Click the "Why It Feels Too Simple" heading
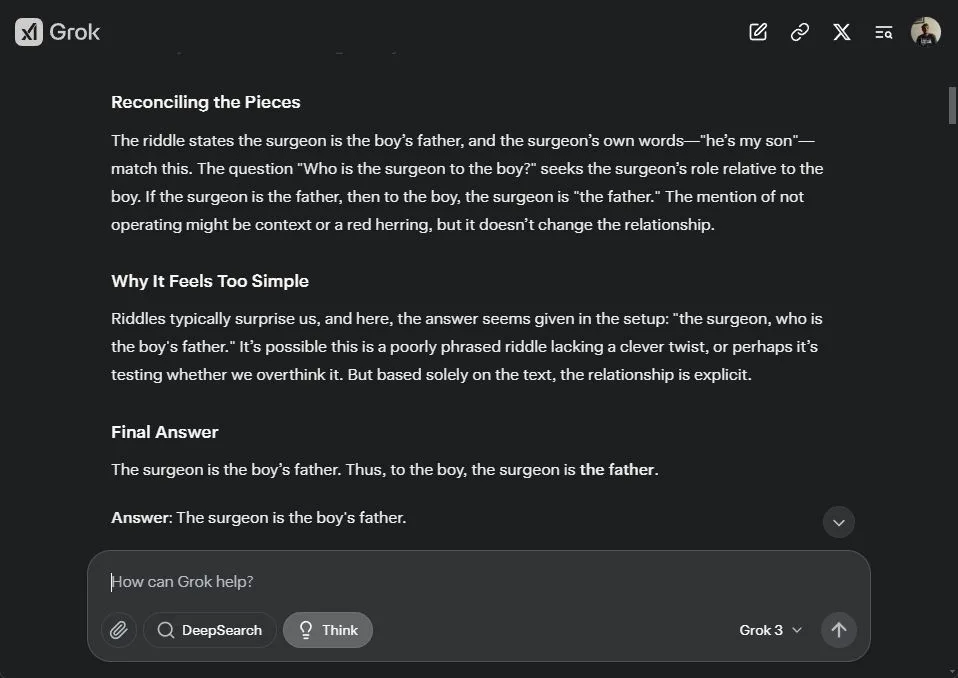This screenshot has width=958, height=678. 210,281
